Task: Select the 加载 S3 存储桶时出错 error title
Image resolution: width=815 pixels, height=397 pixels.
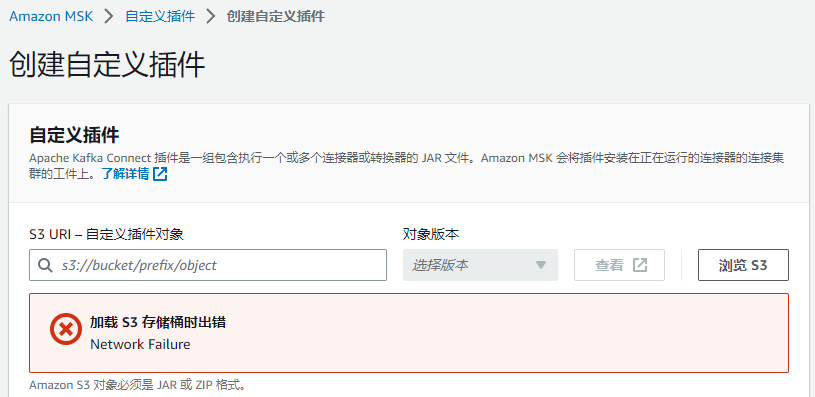Action: 158,322
